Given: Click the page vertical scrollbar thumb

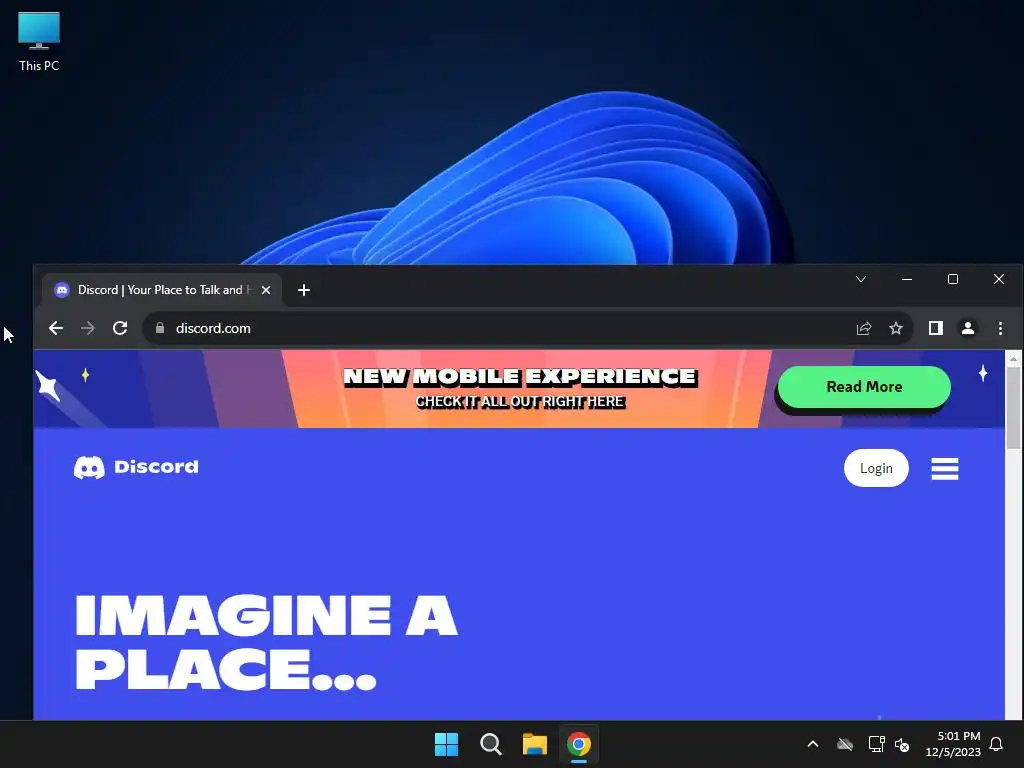Looking at the screenshot, I should (x=1013, y=407).
